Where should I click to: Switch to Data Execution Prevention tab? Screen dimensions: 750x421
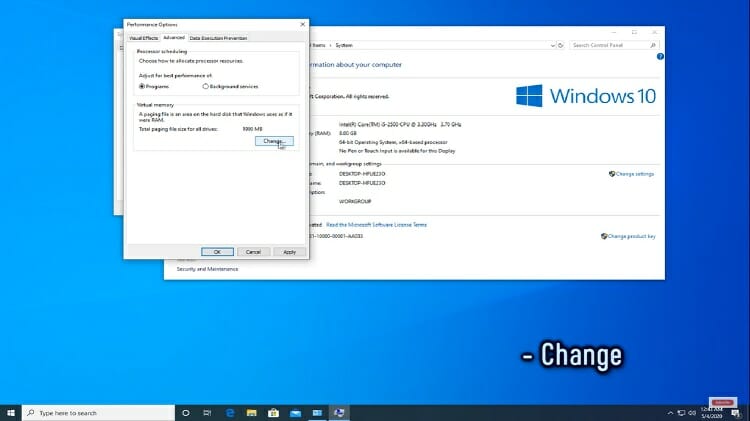click(x=218, y=38)
